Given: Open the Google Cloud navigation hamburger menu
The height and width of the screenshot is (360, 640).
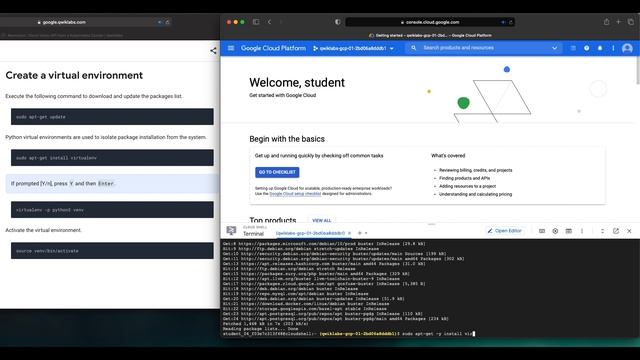Looking at the screenshot, I should 231,48.
